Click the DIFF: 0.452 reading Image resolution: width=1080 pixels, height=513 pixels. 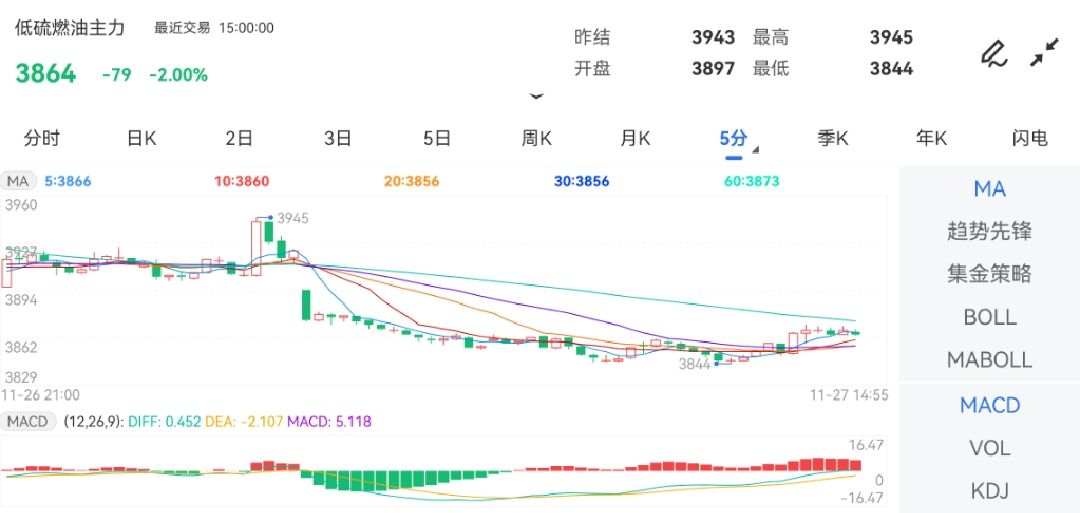pos(163,421)
